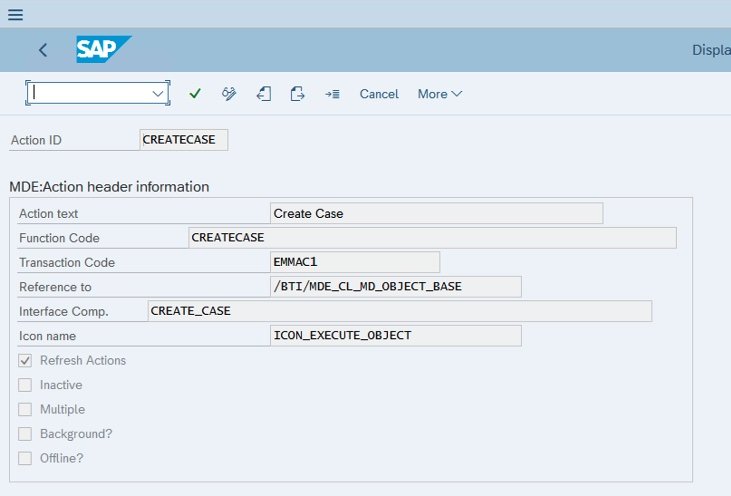Expand the command field dropdown arrow
The height and width of the screenshot is (496, 731).
click(x=158, y=94)
